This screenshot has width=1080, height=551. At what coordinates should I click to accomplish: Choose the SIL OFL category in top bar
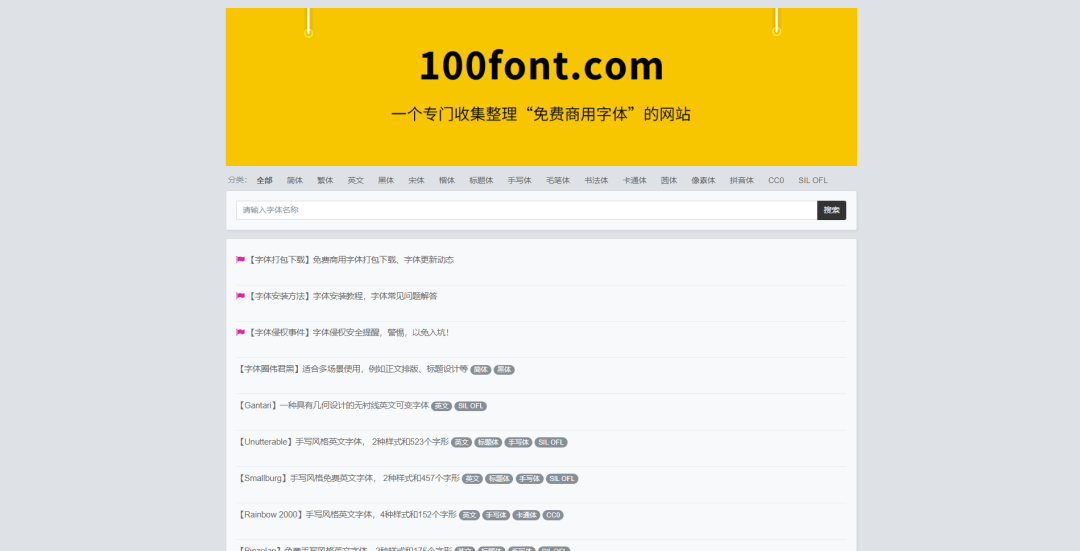tap(813, 181)
